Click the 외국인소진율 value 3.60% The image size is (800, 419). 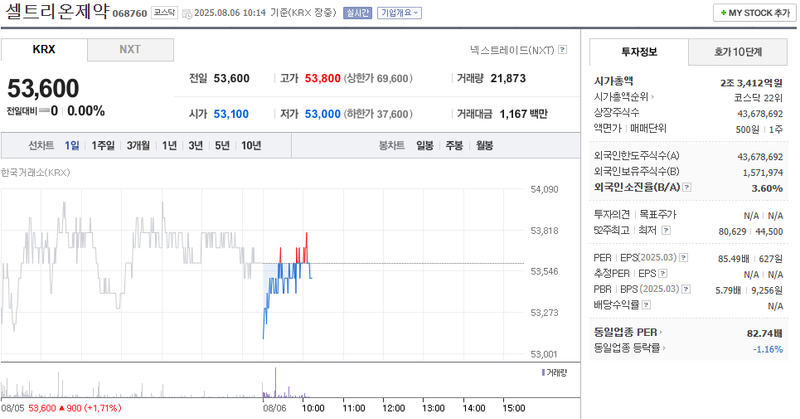click(767, 188)
